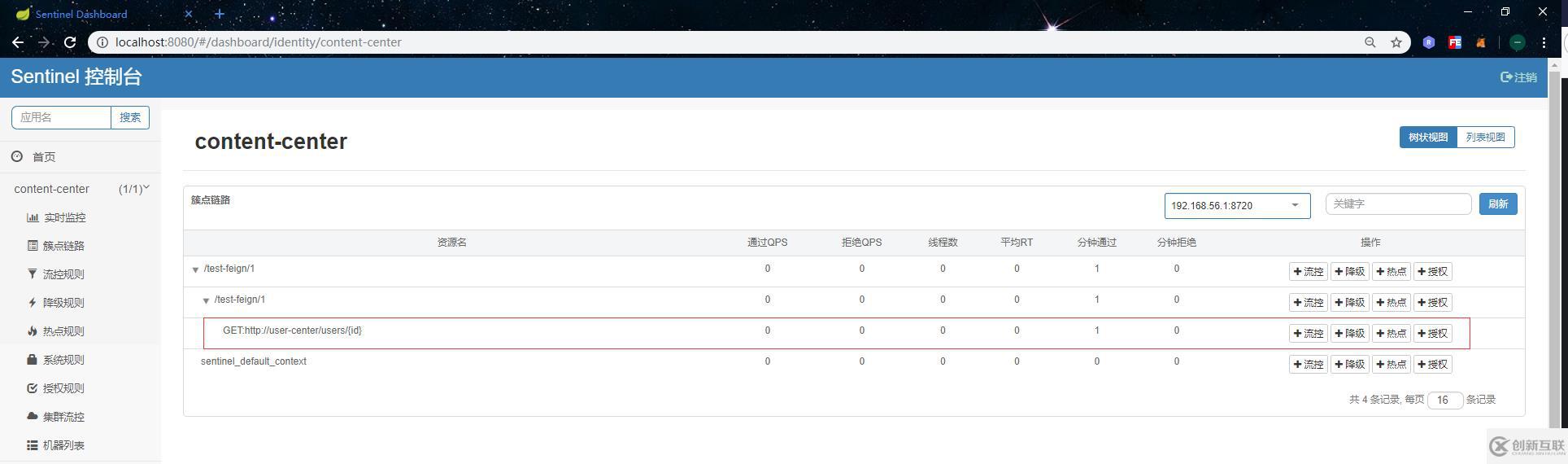Click the 刷新 refresh button
Screen dimensions: 1568x464
[1498, 204]
